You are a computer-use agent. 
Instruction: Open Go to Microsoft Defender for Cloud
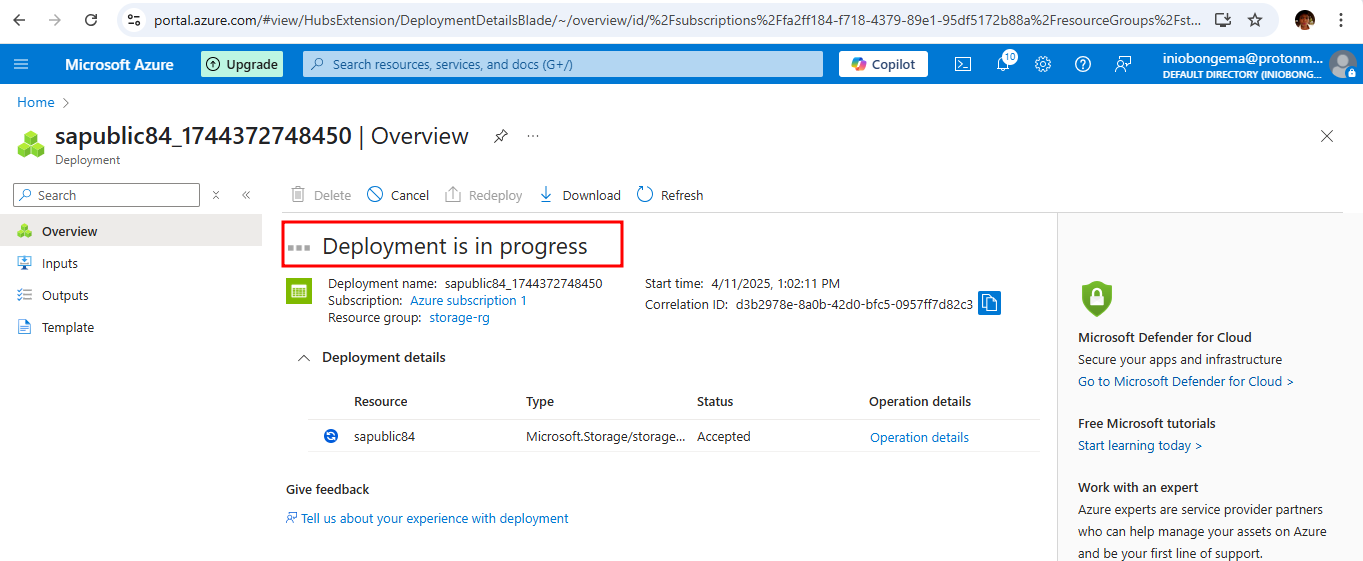click(1185, 381)
